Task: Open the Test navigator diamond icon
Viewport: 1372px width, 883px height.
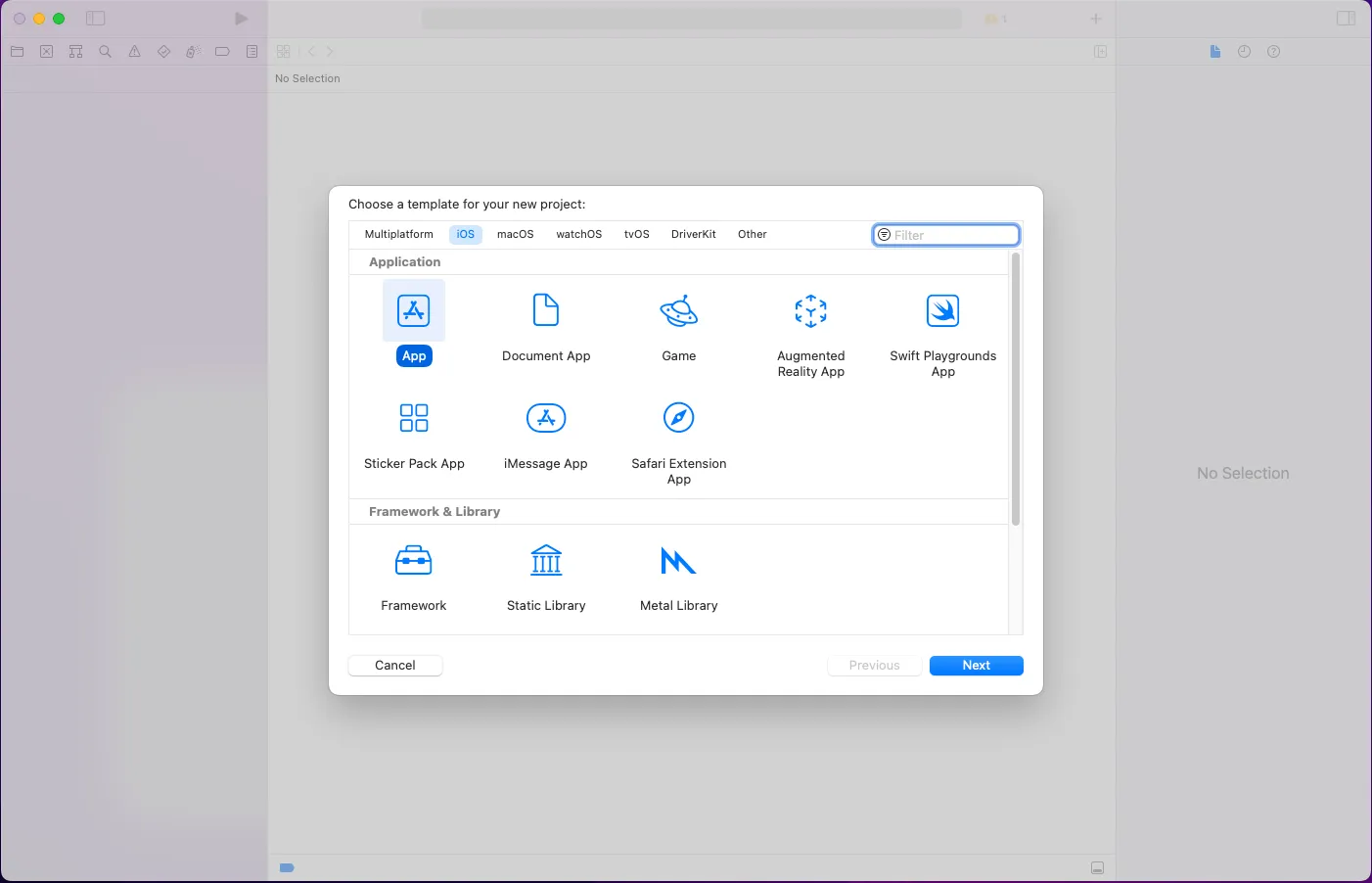Action: click(x=163, y=51)
